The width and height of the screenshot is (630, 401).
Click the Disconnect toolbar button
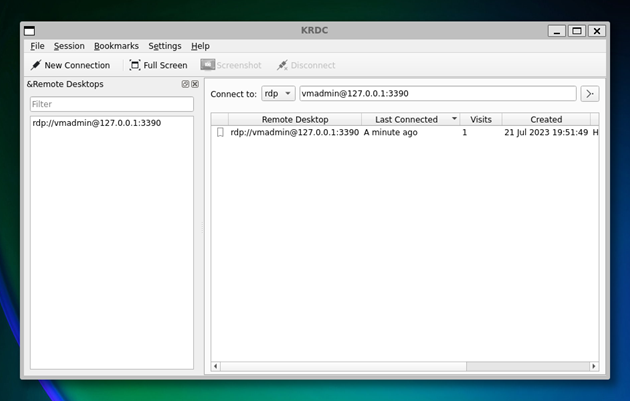coord(306,65)
